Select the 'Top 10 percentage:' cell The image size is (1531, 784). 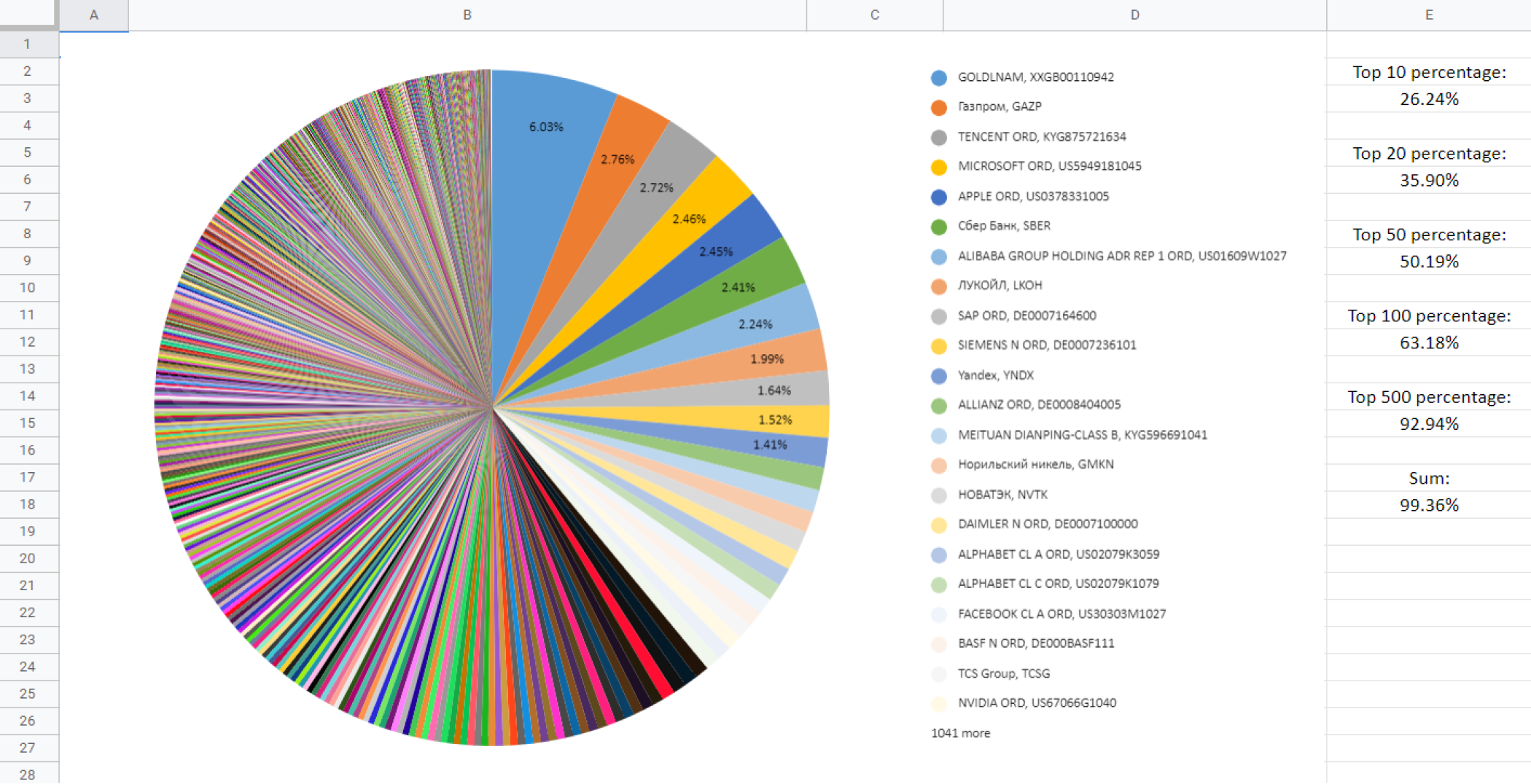pos(1429,72)
